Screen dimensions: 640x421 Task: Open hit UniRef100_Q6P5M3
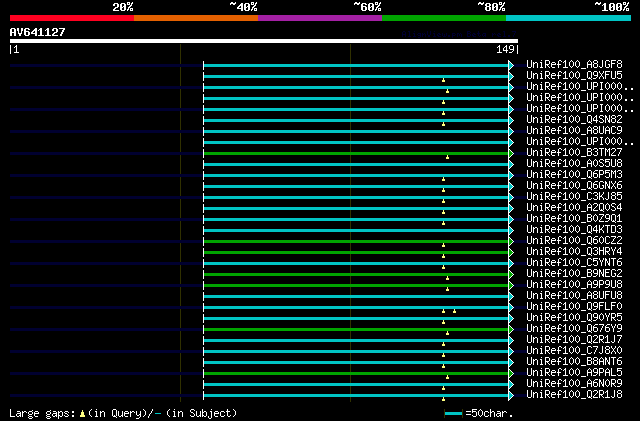pos(574,175)
